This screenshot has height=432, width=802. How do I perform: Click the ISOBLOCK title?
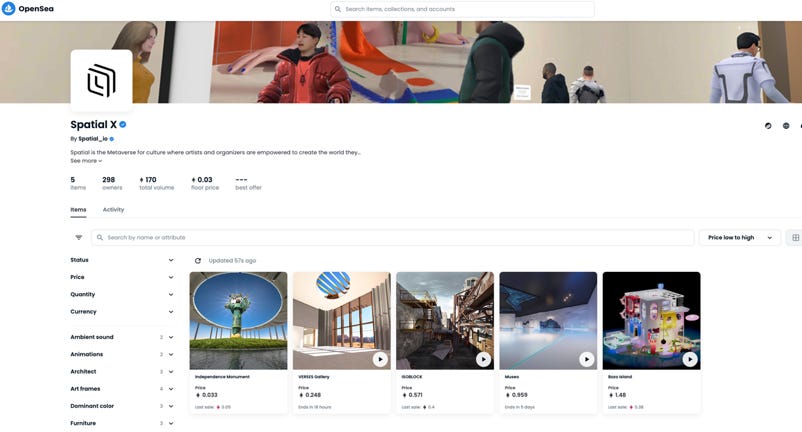(412, 377)
